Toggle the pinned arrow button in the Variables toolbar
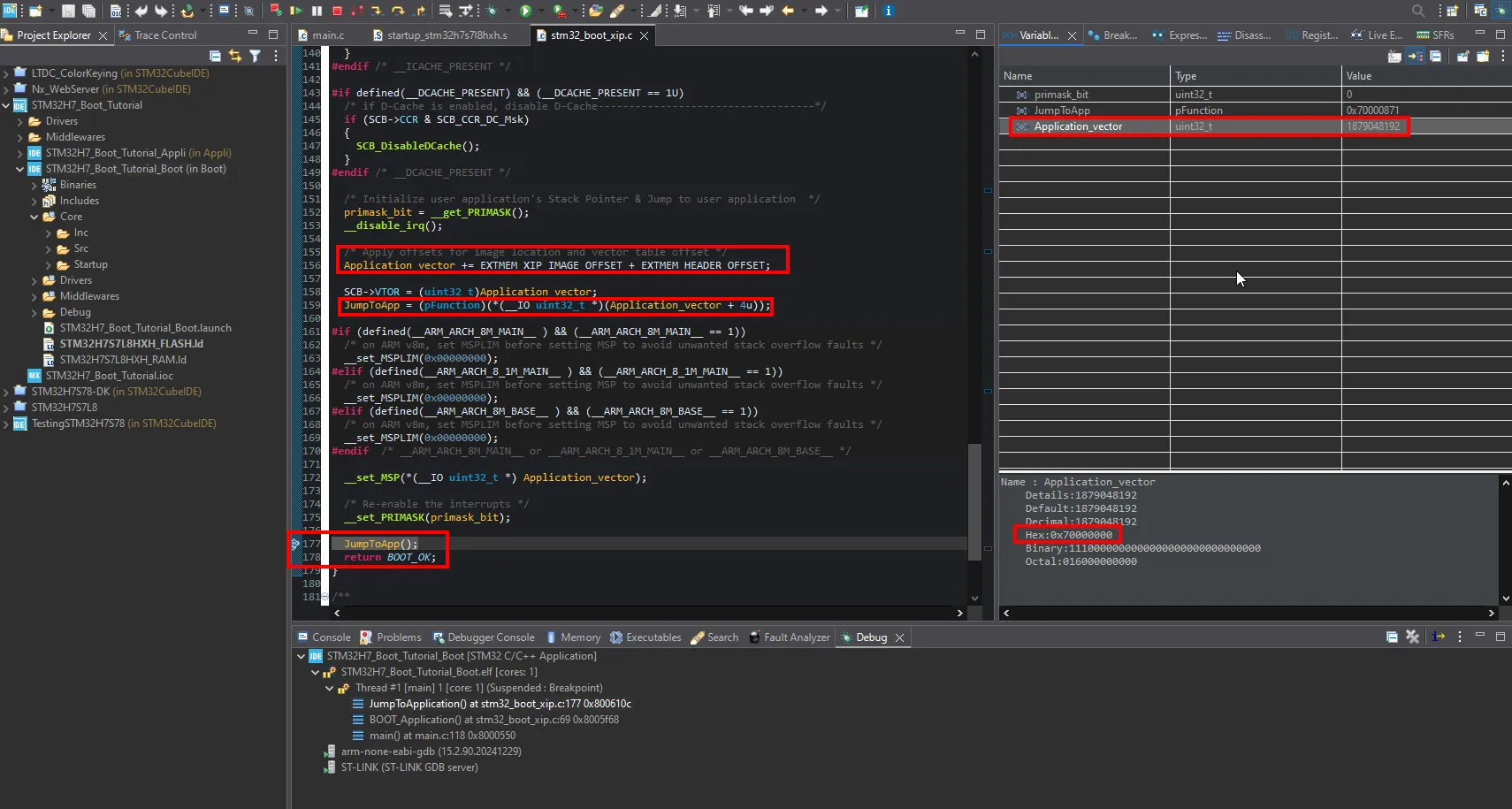Image resolution: width=1512 pixels, height=809 pixels. [x=1416, y=56]
